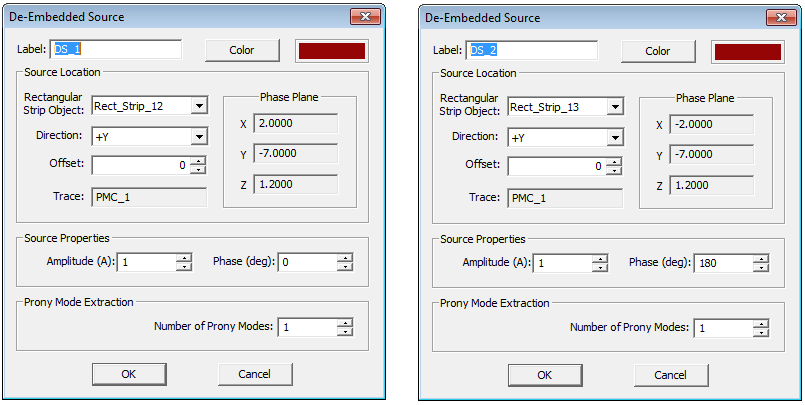Viewport: 805px width, 405px height.
Task: Click Phase Plane X value 2.0000
Action: (296, 124)
